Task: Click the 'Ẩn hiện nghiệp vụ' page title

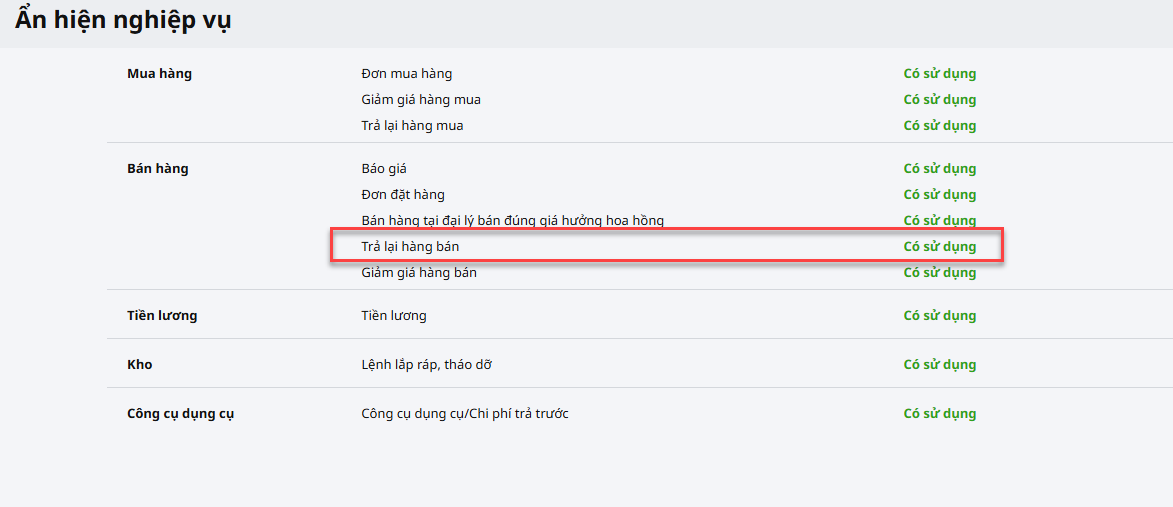Action: click(x=123, y=20)
